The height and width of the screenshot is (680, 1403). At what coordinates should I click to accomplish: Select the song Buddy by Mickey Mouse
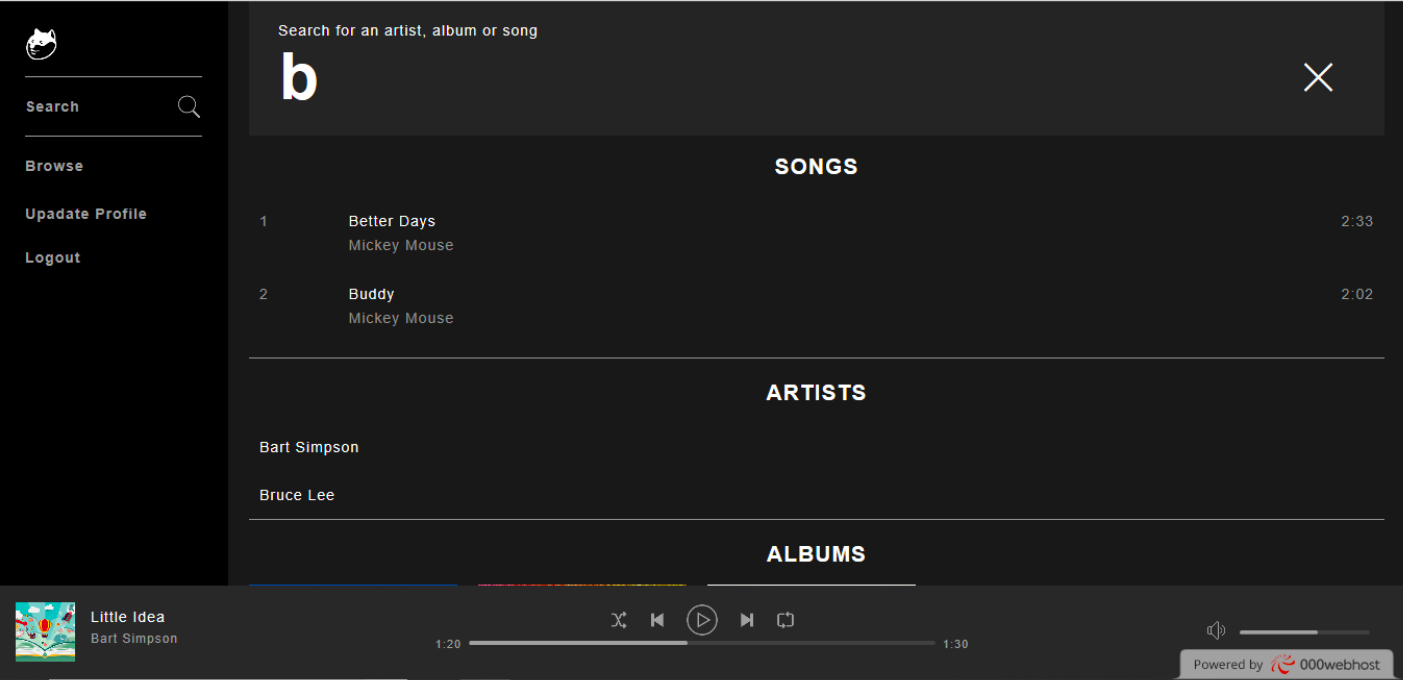tap(371, 293)
